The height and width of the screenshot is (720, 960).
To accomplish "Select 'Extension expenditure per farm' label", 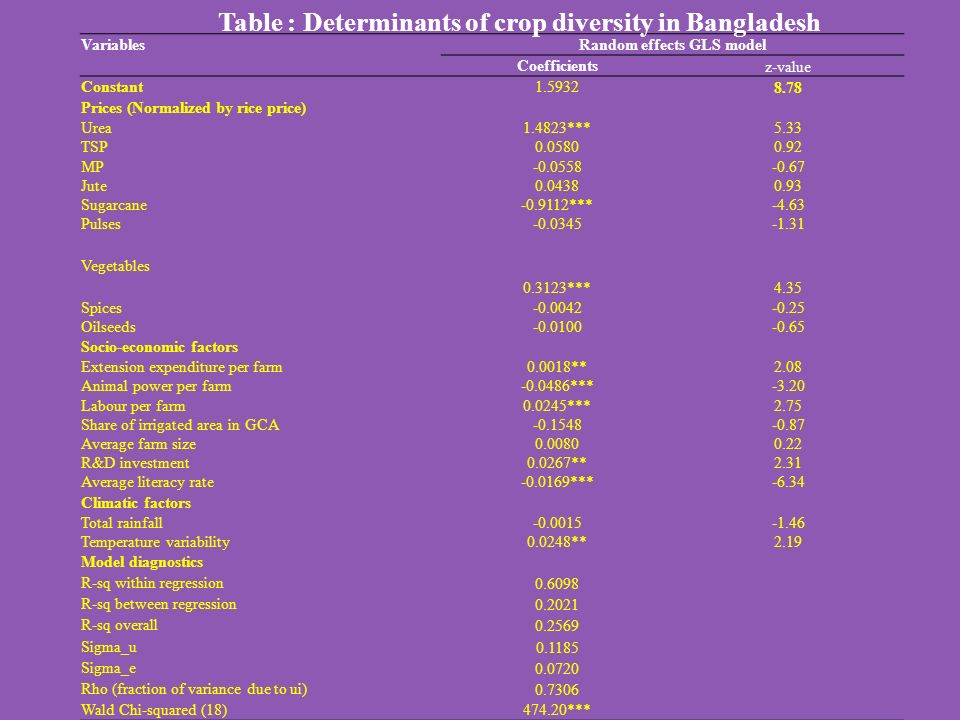I will tap(182, 367).
